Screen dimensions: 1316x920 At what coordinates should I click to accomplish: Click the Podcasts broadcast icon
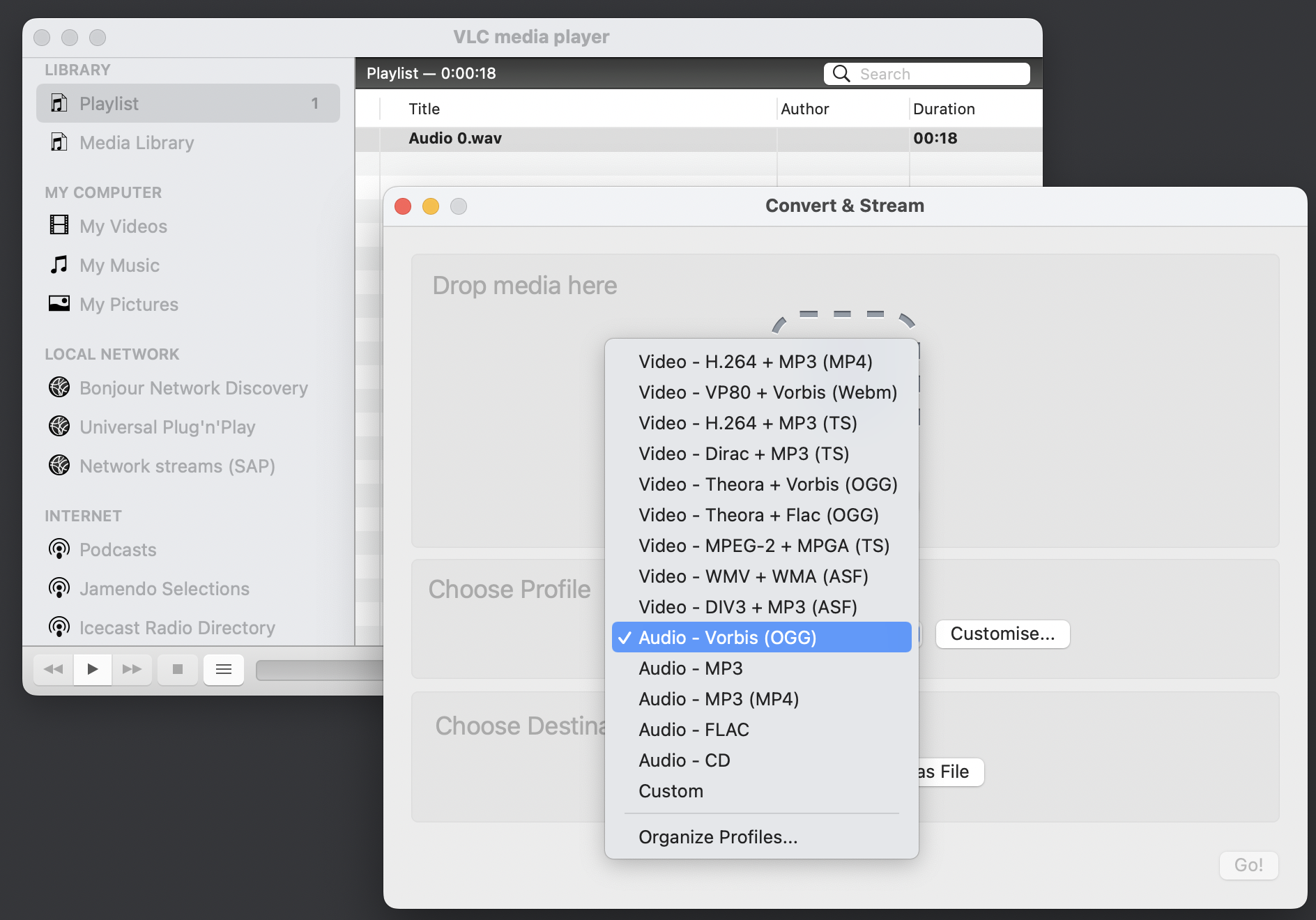coord(59,549)
